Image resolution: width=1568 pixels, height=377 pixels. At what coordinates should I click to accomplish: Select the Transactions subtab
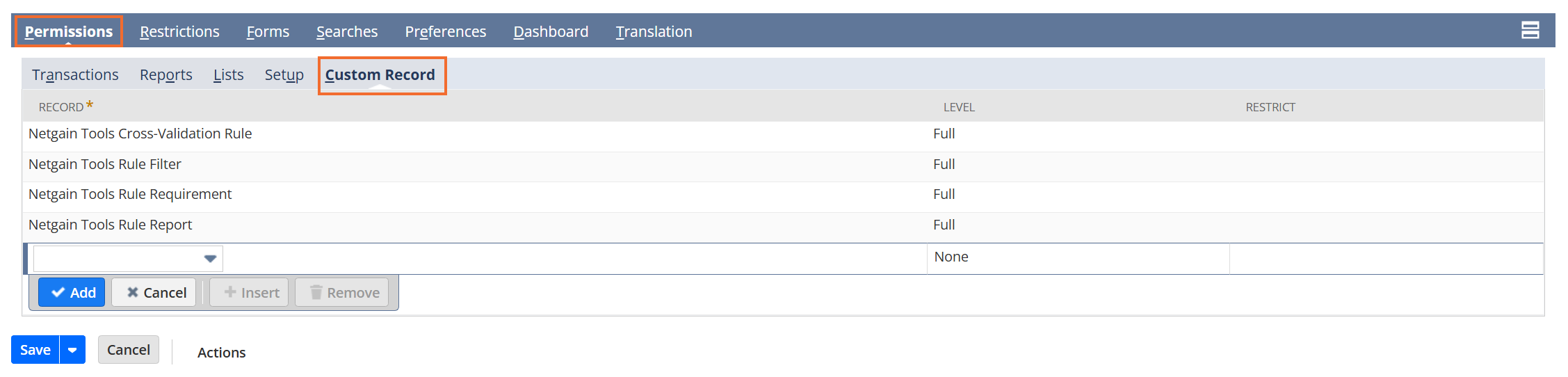[x=75, y=74]
